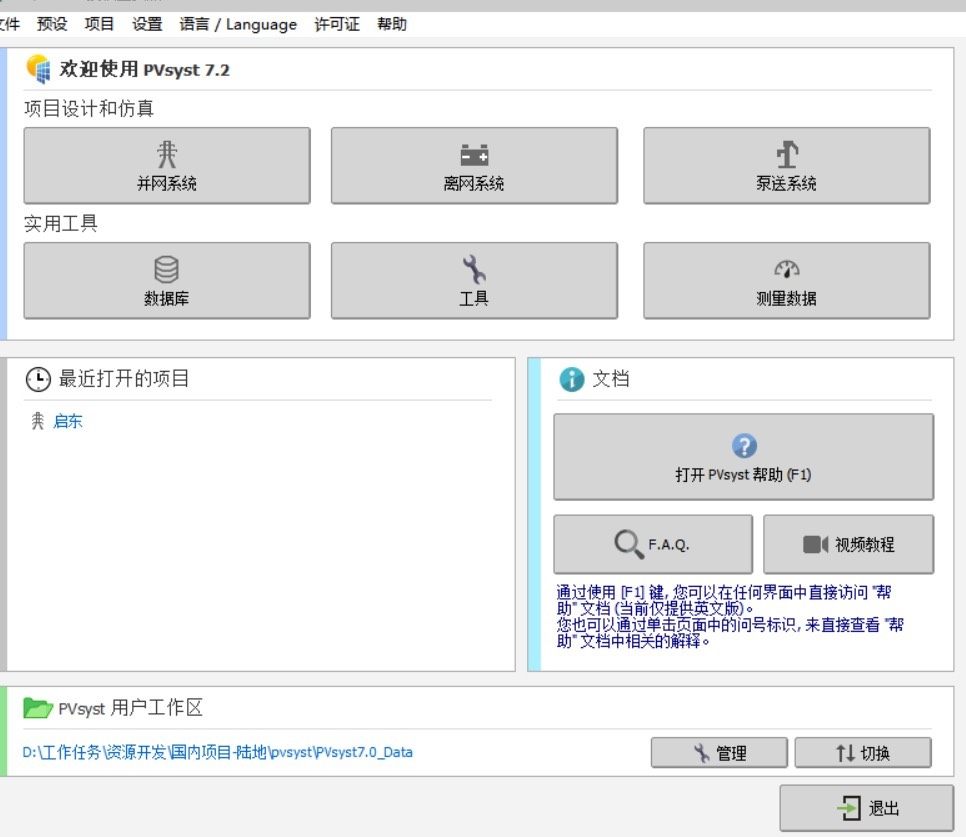Viewport: 966px width, 837px height.
Task: Open recent project 启东
Action: point(68,421)
